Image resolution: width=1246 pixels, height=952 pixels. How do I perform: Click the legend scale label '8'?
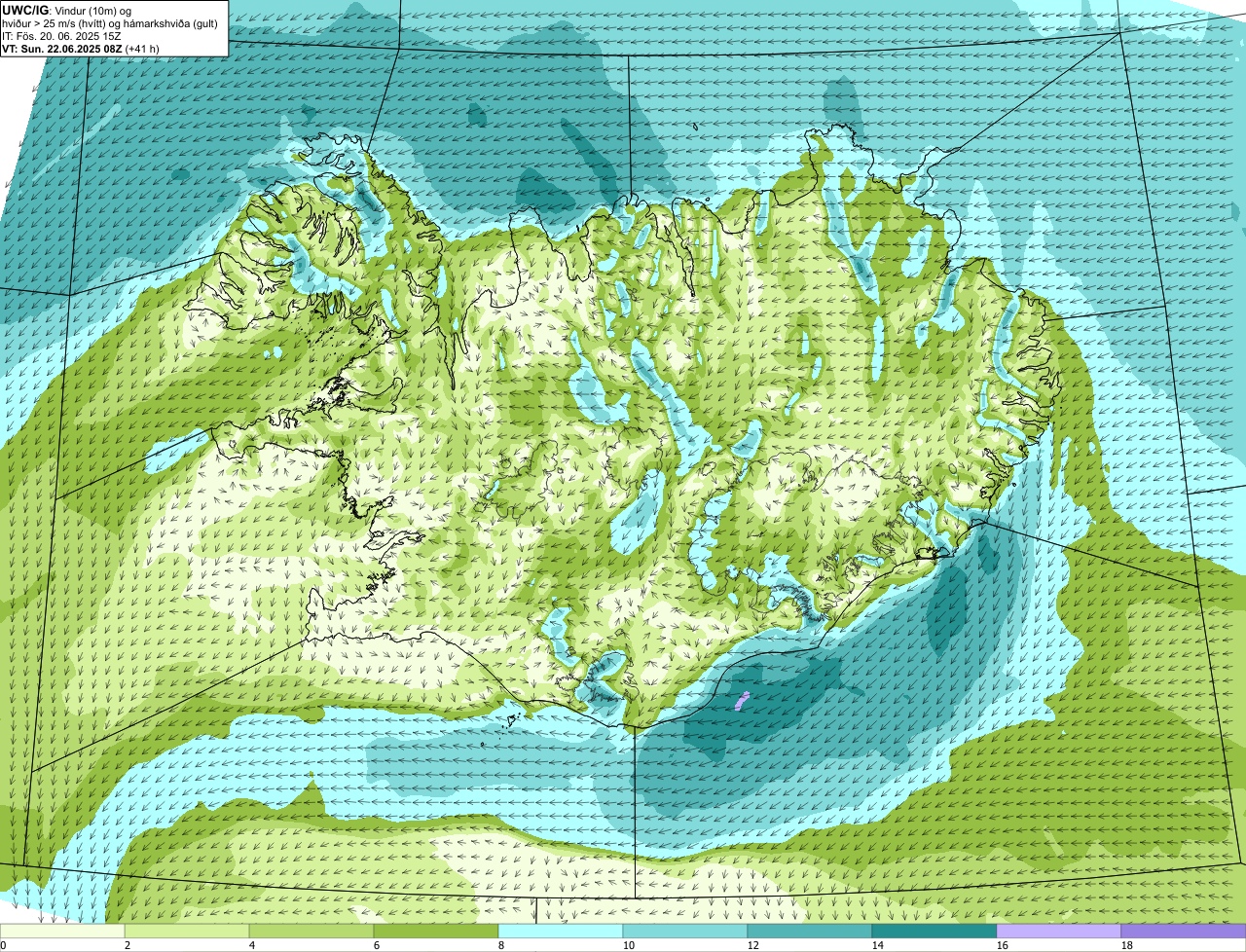[501, 945]
